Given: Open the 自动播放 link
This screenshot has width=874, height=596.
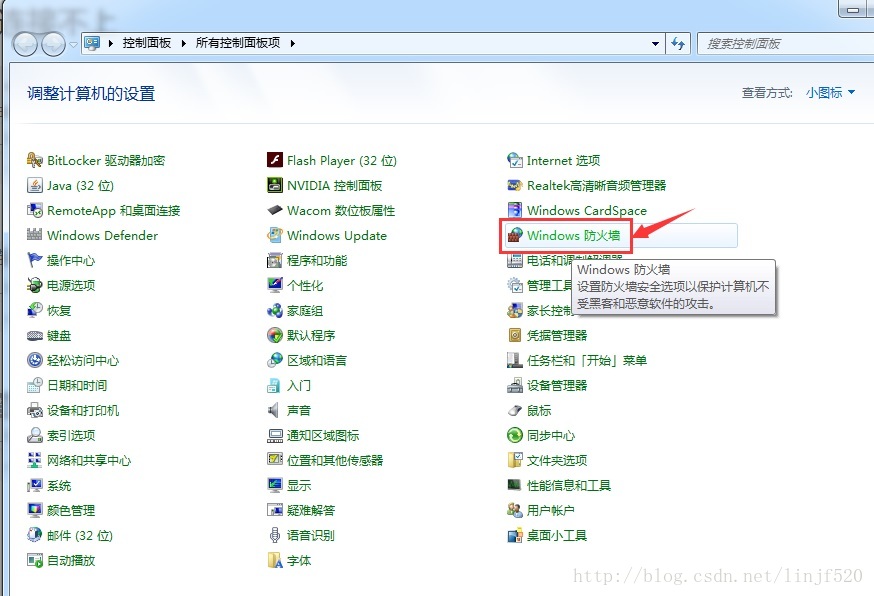Looking at the screenshot, I should (71, 560).
